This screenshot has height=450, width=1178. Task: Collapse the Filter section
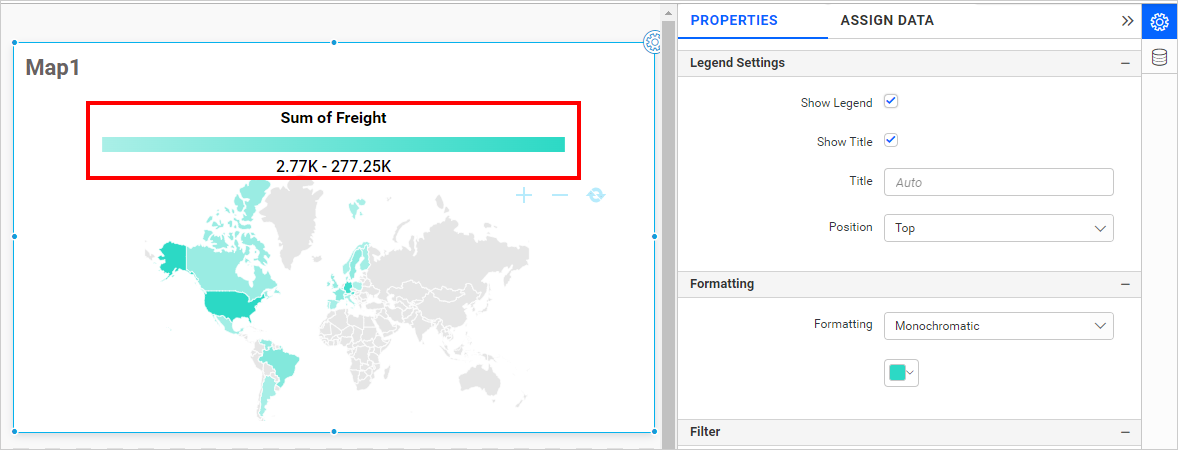1126,432
